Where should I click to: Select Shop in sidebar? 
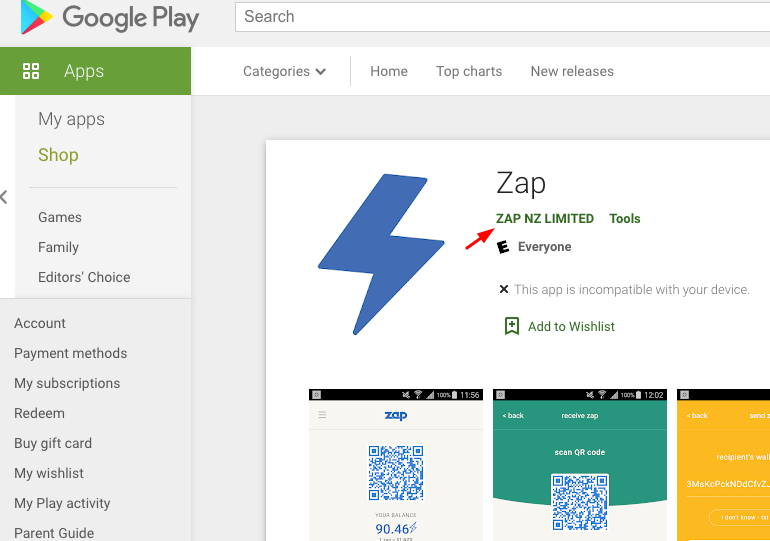coord(58,155)
